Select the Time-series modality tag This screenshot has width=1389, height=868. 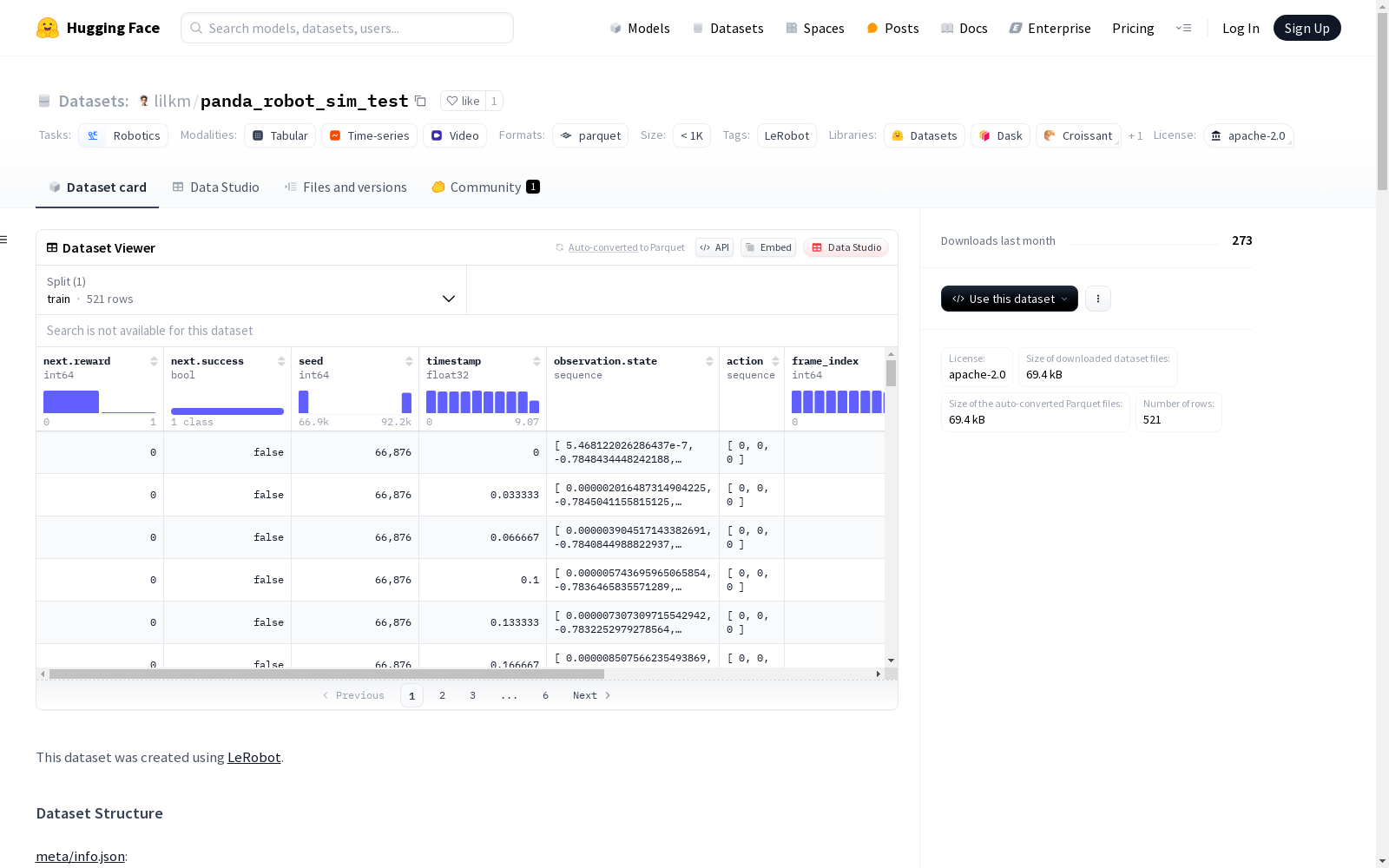point(369,135)
